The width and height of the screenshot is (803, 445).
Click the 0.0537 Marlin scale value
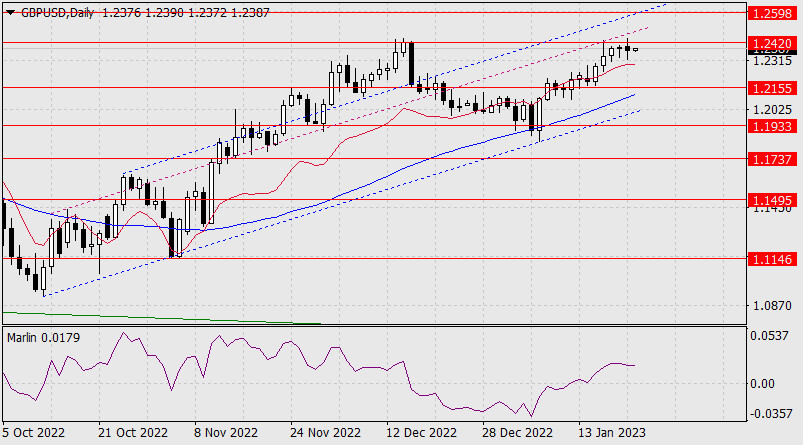769,336
